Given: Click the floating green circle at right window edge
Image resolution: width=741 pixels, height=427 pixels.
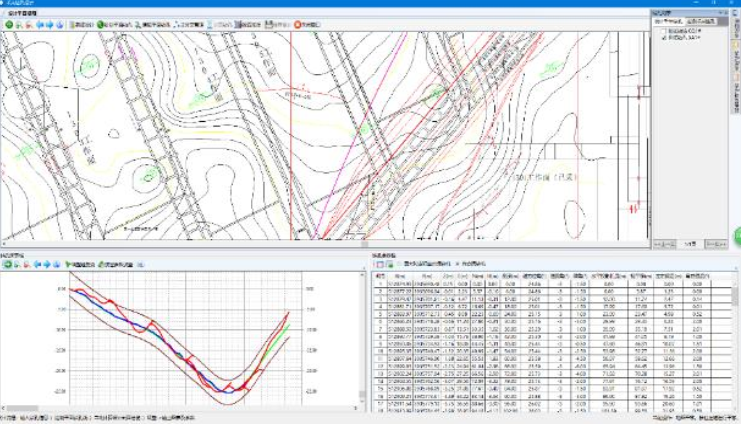Looking at the screenshot, I should coord(736,237).
